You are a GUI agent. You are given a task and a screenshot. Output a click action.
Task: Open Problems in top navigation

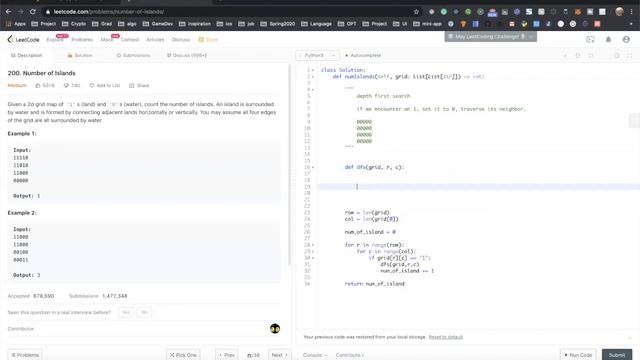pyautogui.click(x=82, y=40)
